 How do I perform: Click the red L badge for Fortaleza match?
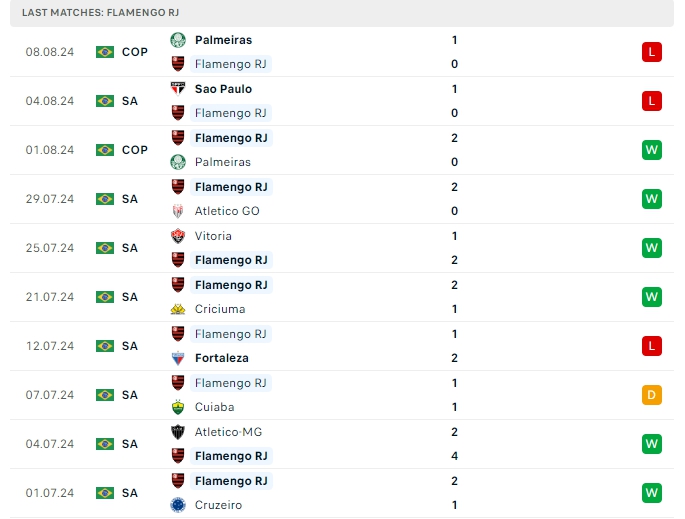652,346
